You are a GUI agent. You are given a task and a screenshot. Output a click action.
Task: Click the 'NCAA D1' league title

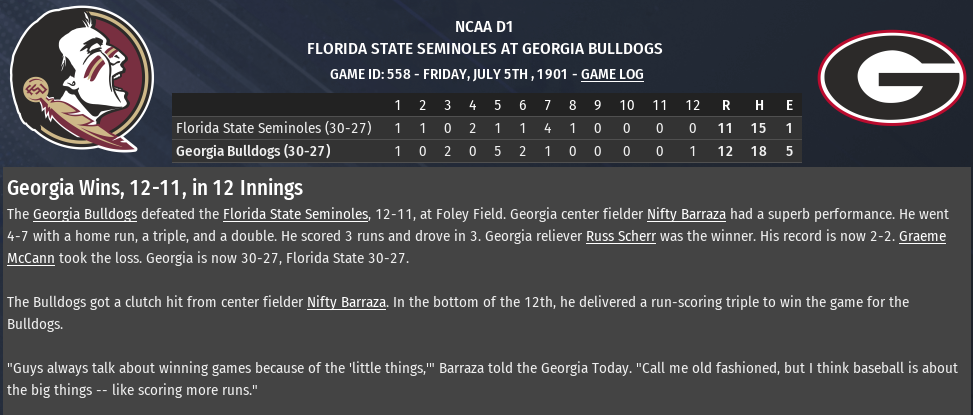point(484,27)
